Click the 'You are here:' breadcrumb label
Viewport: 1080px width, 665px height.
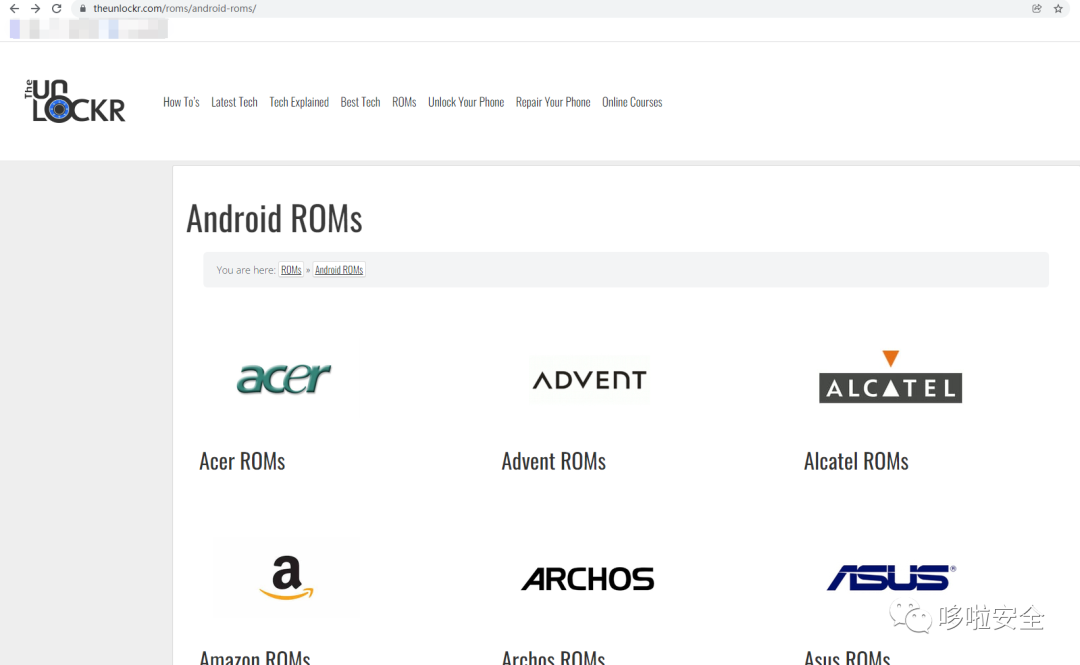coord(246,270)
